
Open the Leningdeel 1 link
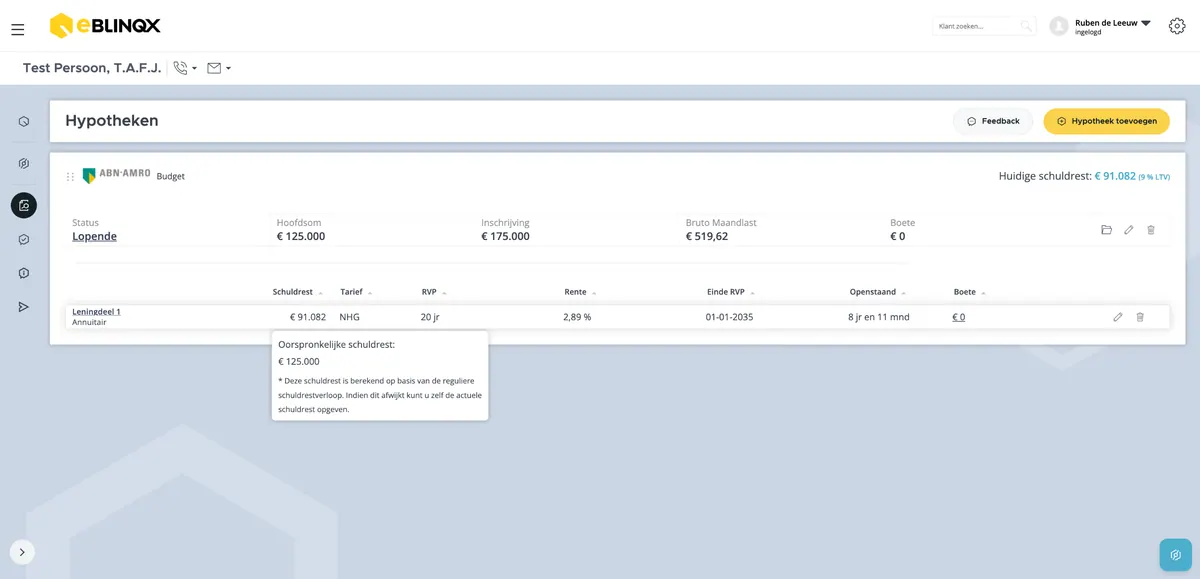[x=96, y=312]
